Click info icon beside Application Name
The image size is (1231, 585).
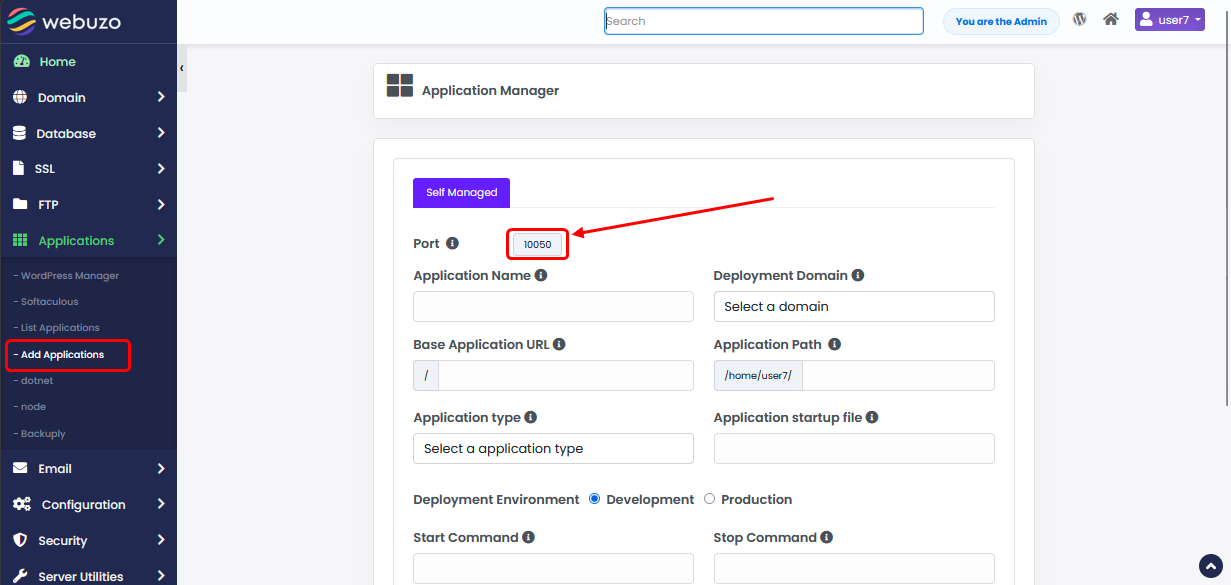pyautogui.click(x=541, y=275)
